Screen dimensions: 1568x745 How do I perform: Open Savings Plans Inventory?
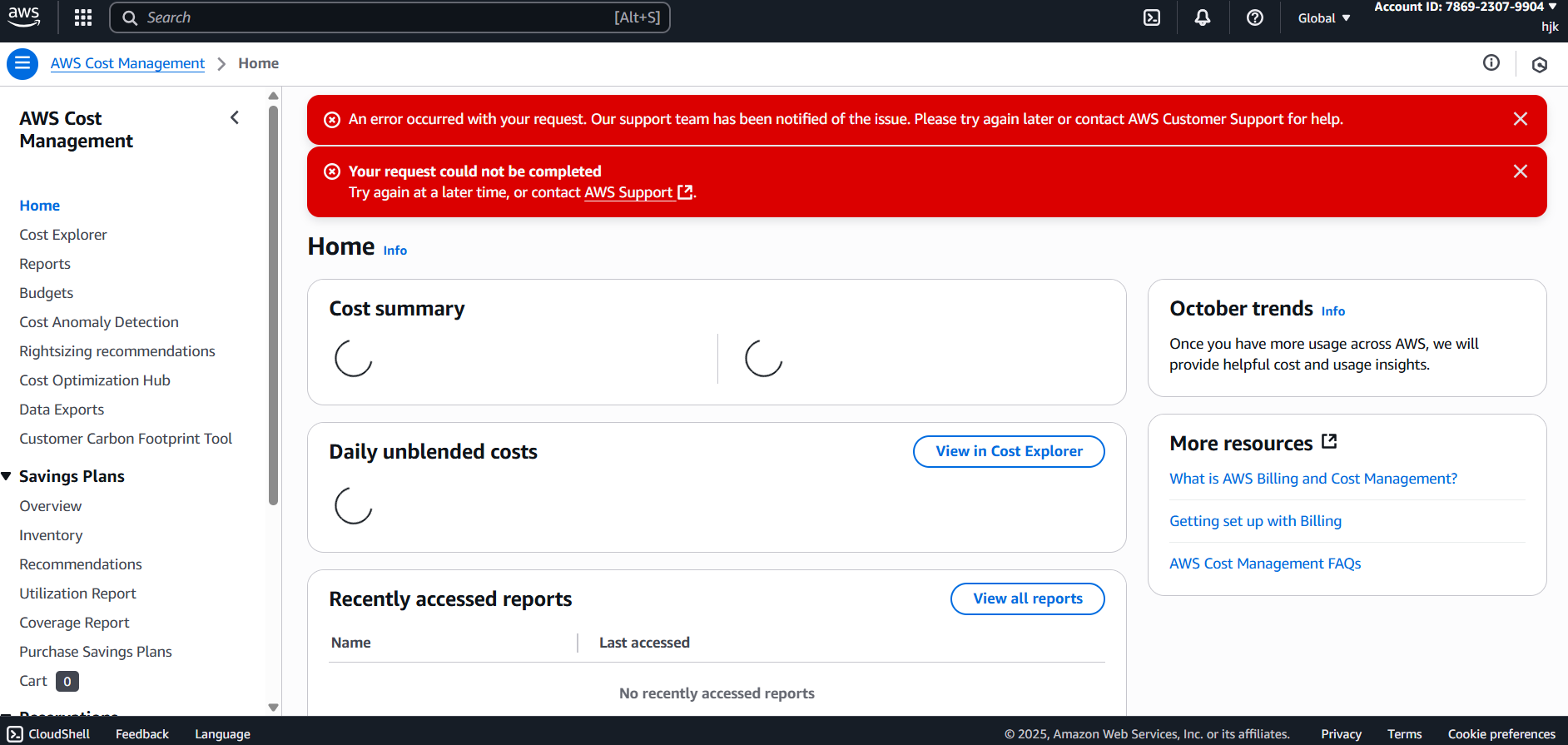[51, 535]
